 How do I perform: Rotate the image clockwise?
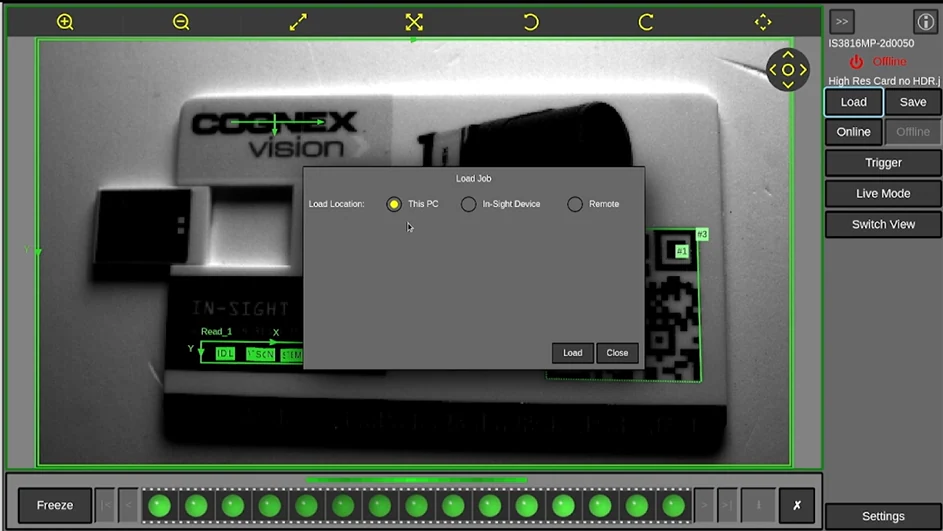646,22
